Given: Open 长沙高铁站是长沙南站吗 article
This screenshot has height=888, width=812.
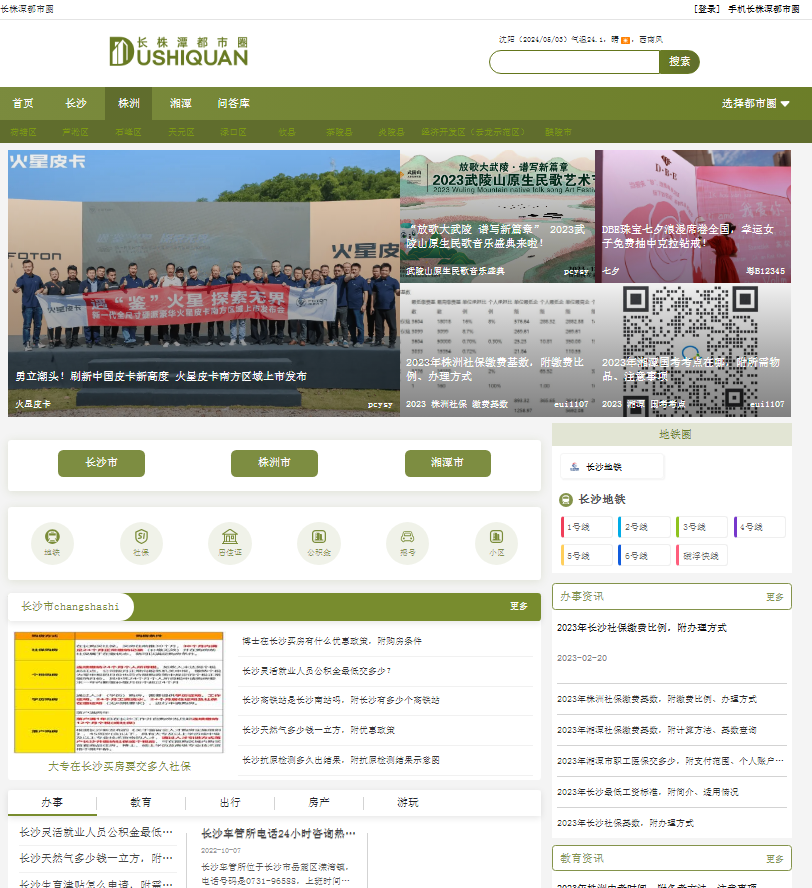Looking at the screenshot, I should [341, 701].
